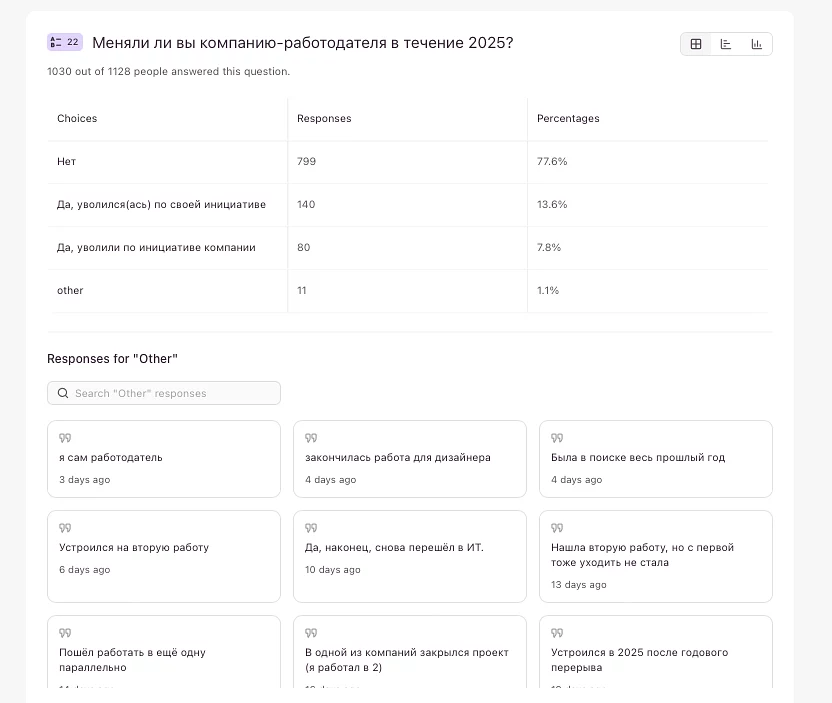The image size is (832, 703).
Task: Switch to vertical column chart view
Action: point(757,44)
